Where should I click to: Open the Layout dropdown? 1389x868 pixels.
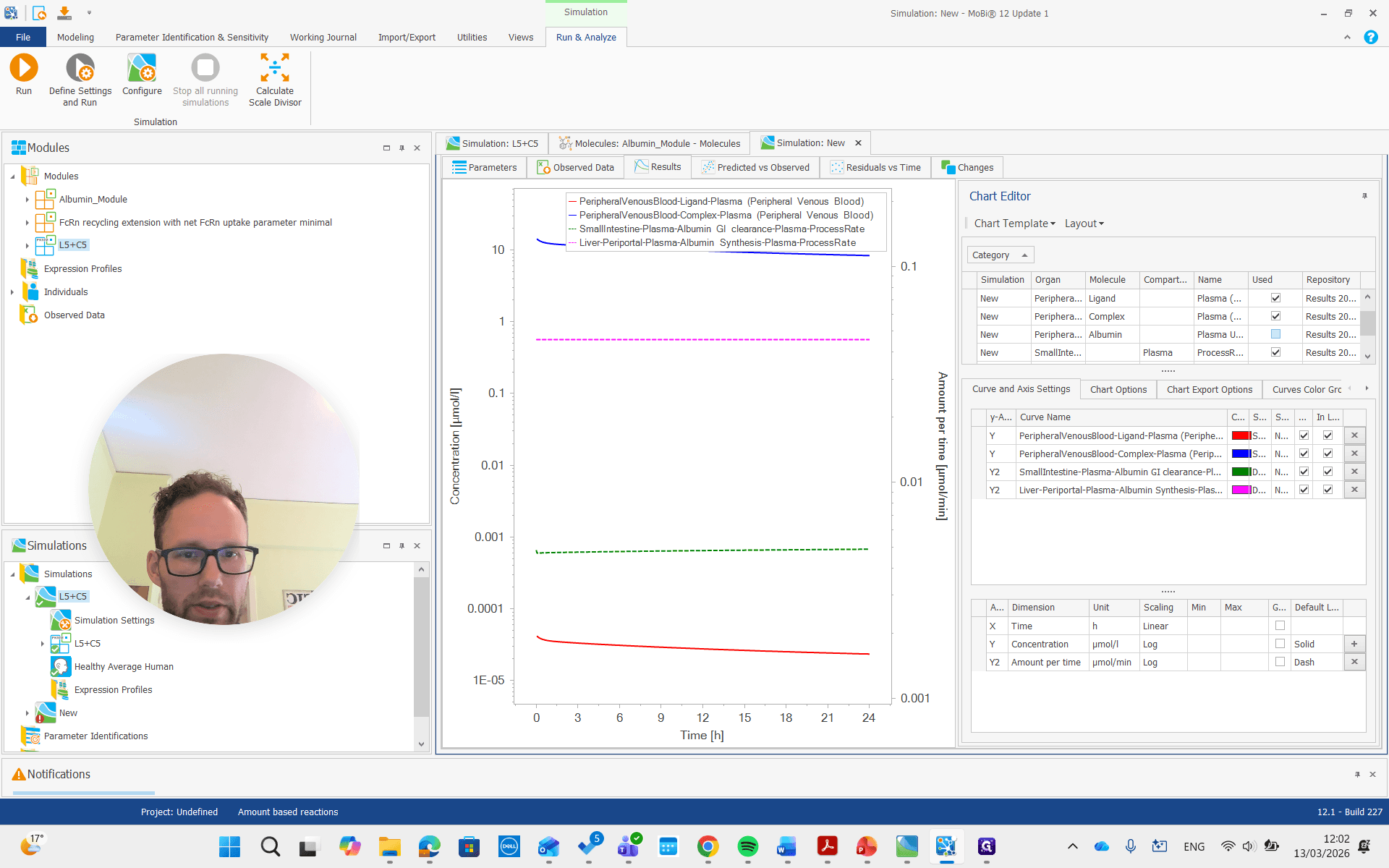coord(1084,224)
